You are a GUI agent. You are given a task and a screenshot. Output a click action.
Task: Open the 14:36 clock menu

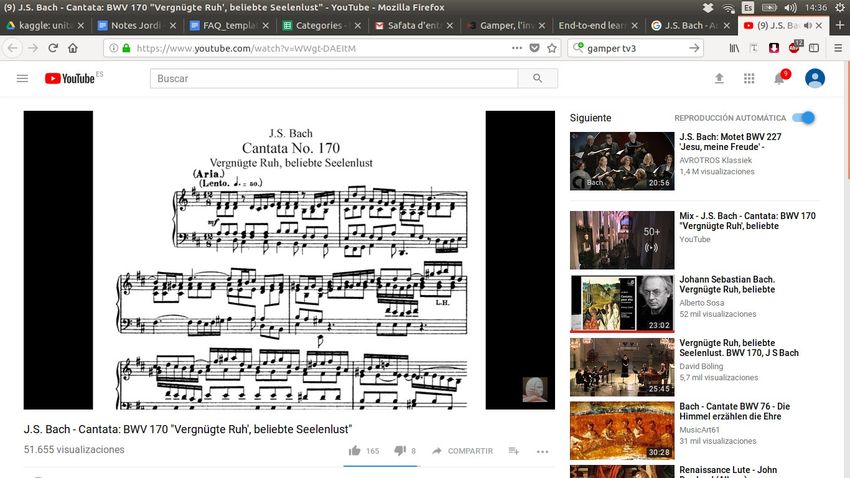coord(816,8)
